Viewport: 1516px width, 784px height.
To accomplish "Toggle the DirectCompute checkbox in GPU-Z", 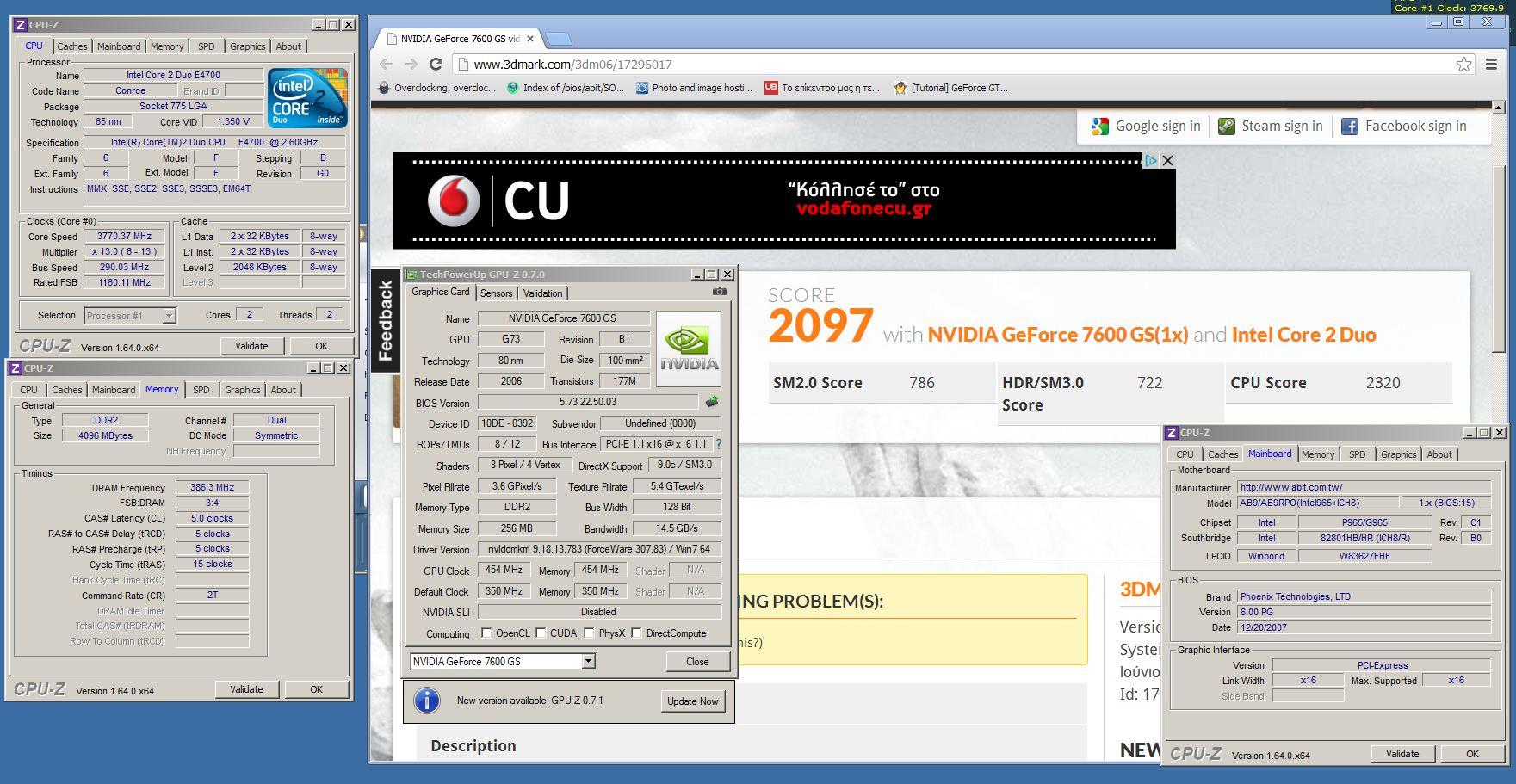I will (636, 633).
